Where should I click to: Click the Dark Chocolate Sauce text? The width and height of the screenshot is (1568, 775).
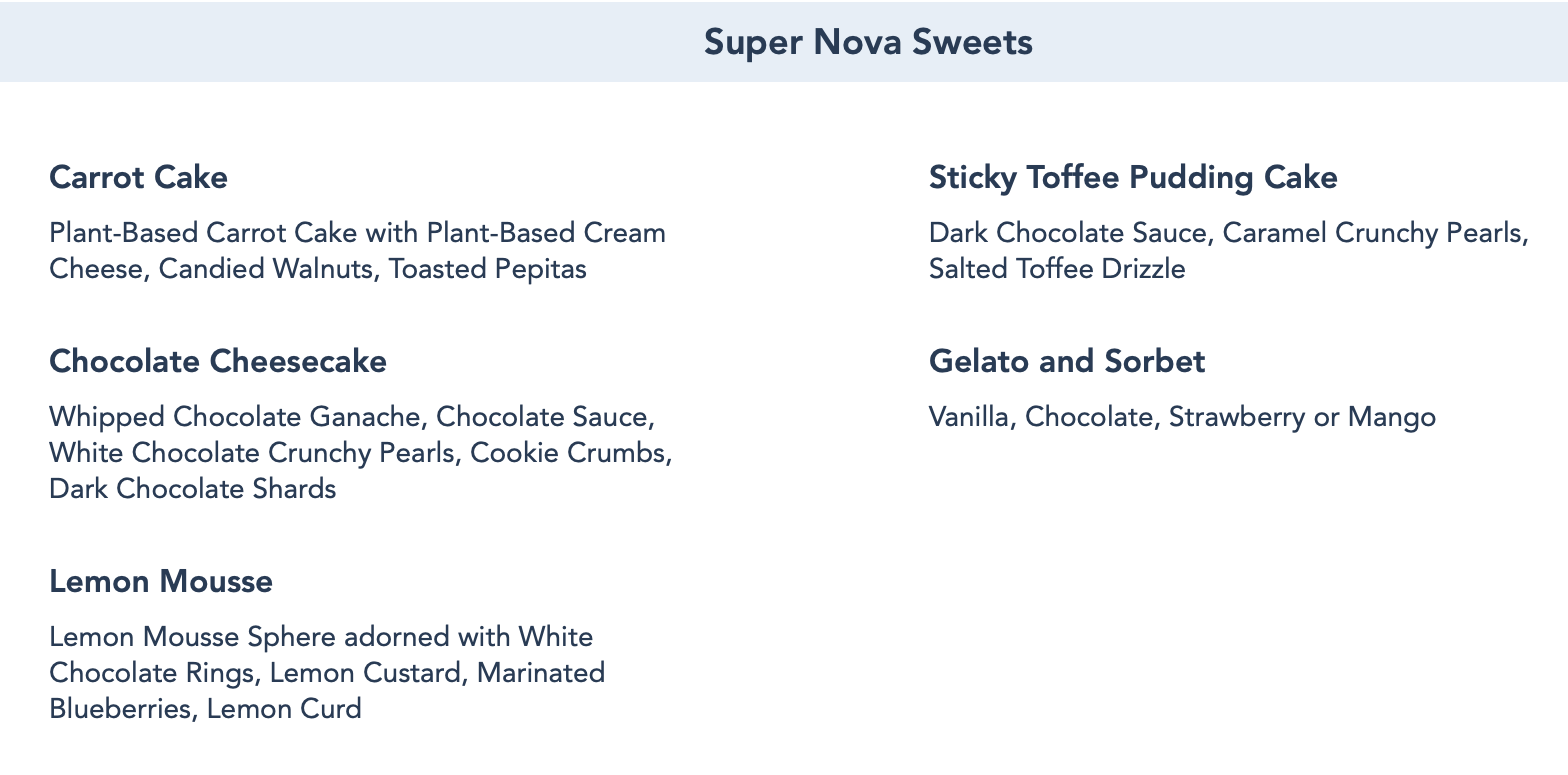click(x=1070, y=233)
